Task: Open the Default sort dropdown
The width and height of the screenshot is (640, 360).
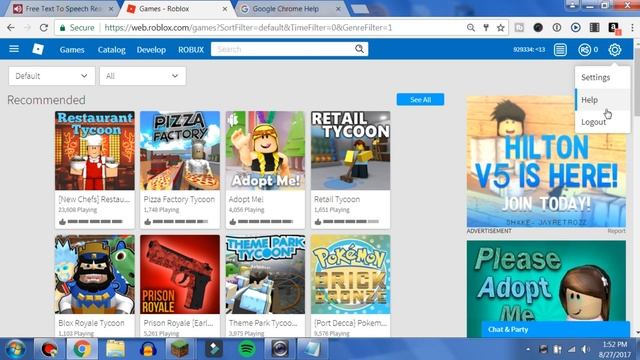Action: pyautogui.click(x=51, y=76)
